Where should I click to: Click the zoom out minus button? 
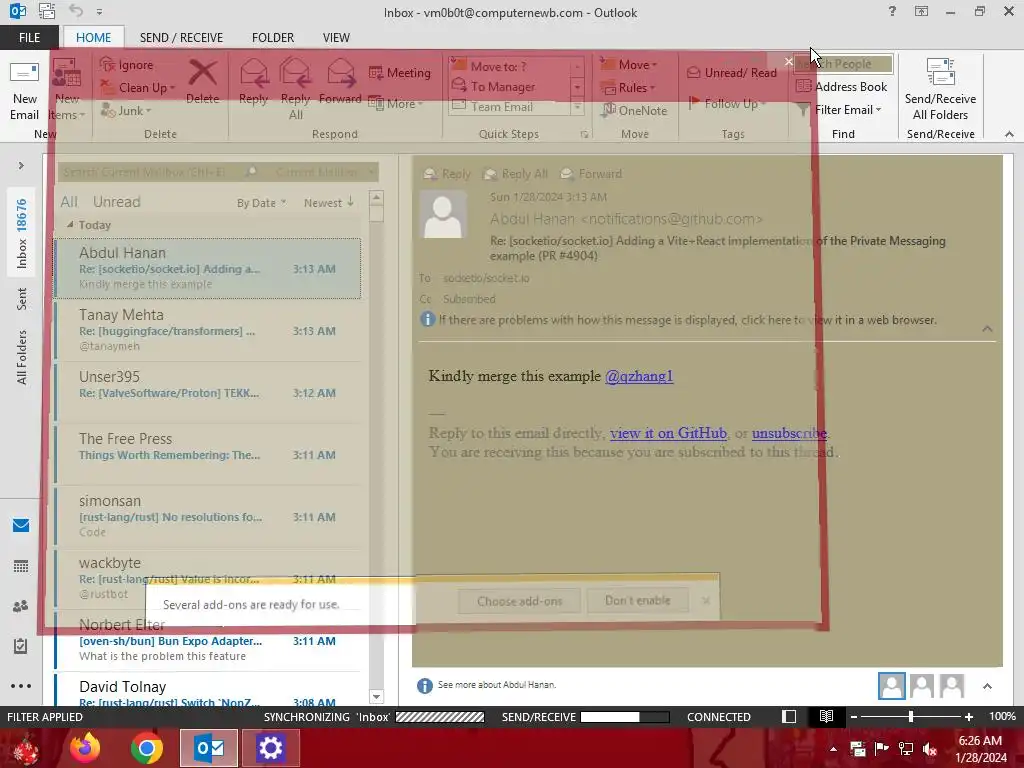click(x=853, y=716)
